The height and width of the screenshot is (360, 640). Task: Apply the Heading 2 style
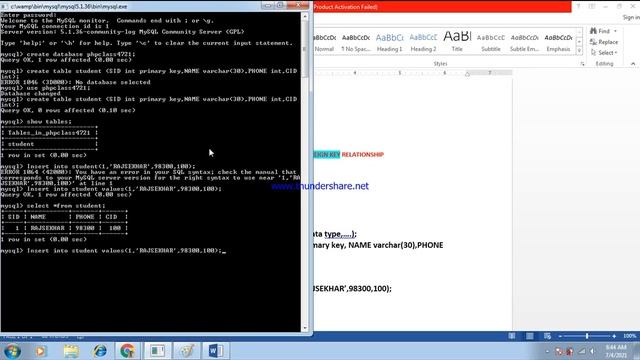[423, 42]
